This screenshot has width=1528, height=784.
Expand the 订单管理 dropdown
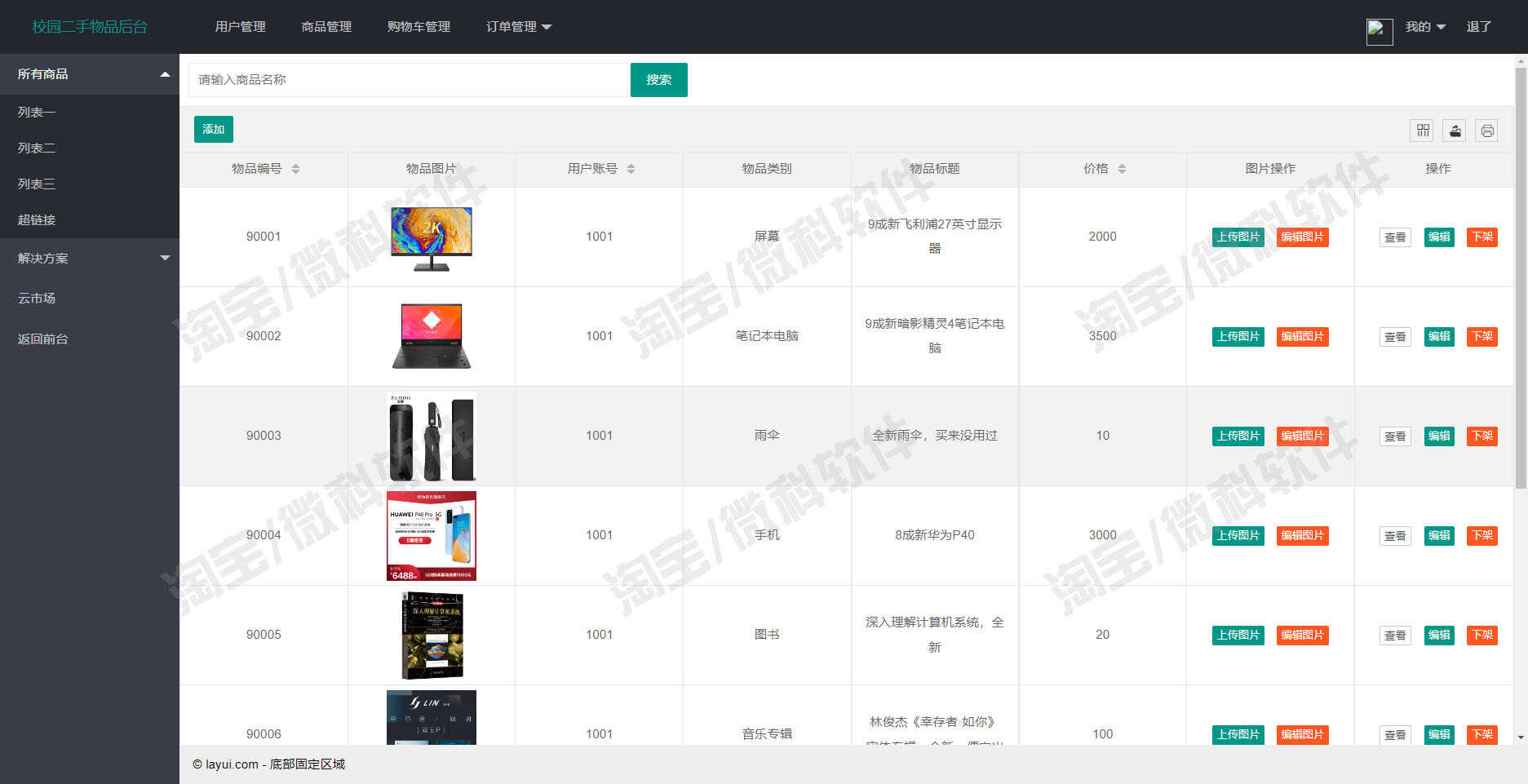click(x=519, y=27)
